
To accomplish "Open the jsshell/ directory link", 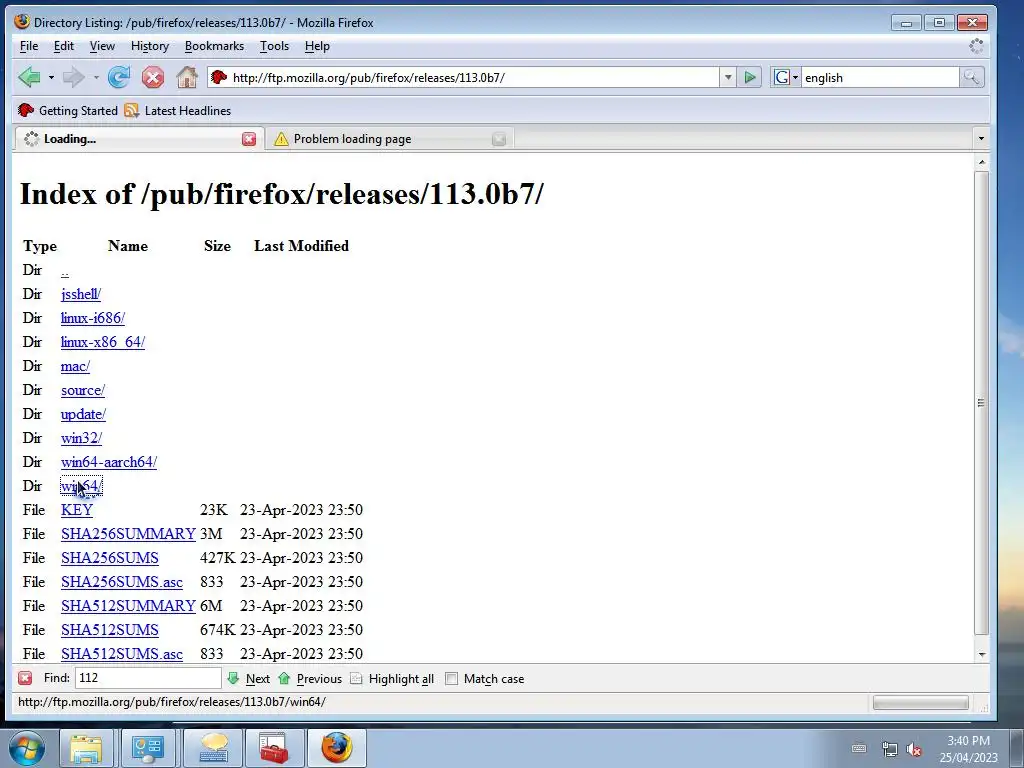I will (x=81, y=294).
